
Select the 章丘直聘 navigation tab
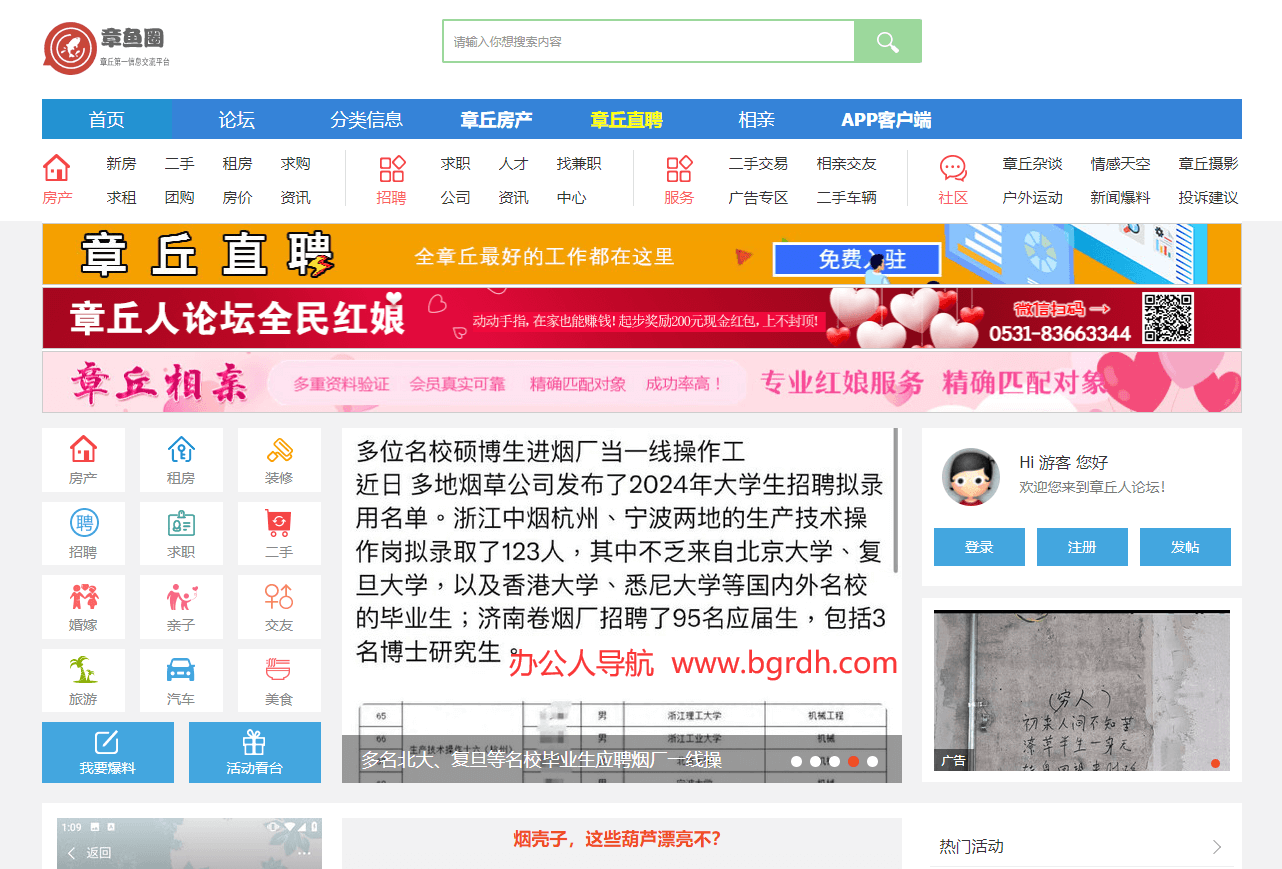coord(627,119)
